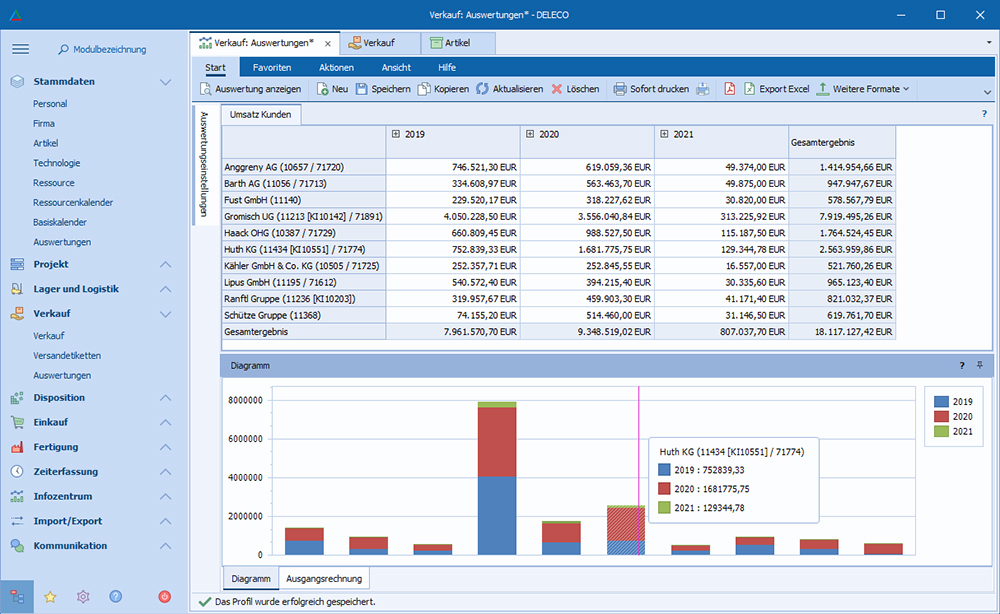1000x614 pixels.
Task: Collapse the Stammdaten section chevron
Action: (x=165, y=82)
